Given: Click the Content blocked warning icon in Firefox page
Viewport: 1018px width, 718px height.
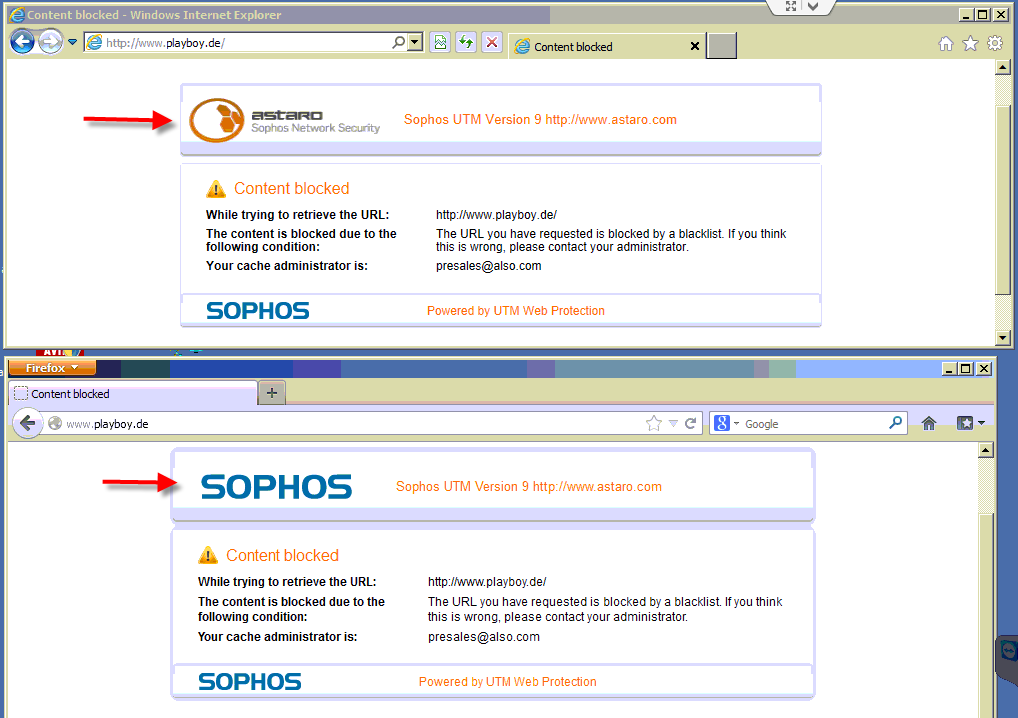Looking at the screenshot, I should pyautogui.click(x=208, y=556).
